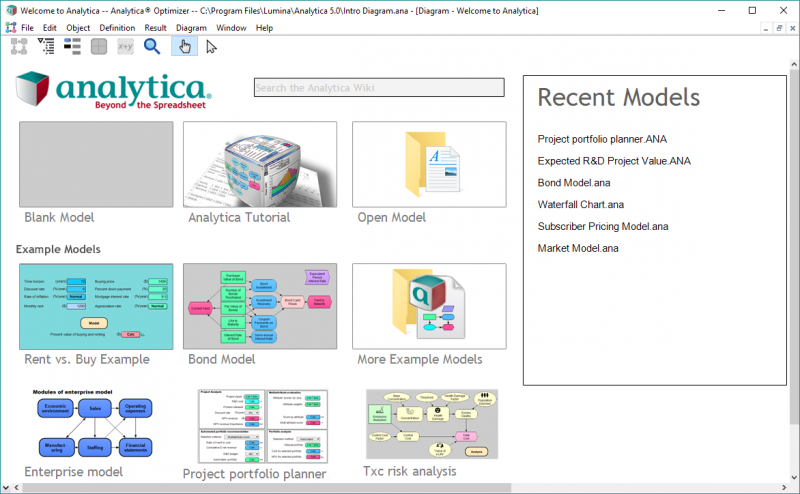Open the Bond Model diagram thumbnail
Image resolution: width=800 pixels, height=494 pixels.
[260, 306]
